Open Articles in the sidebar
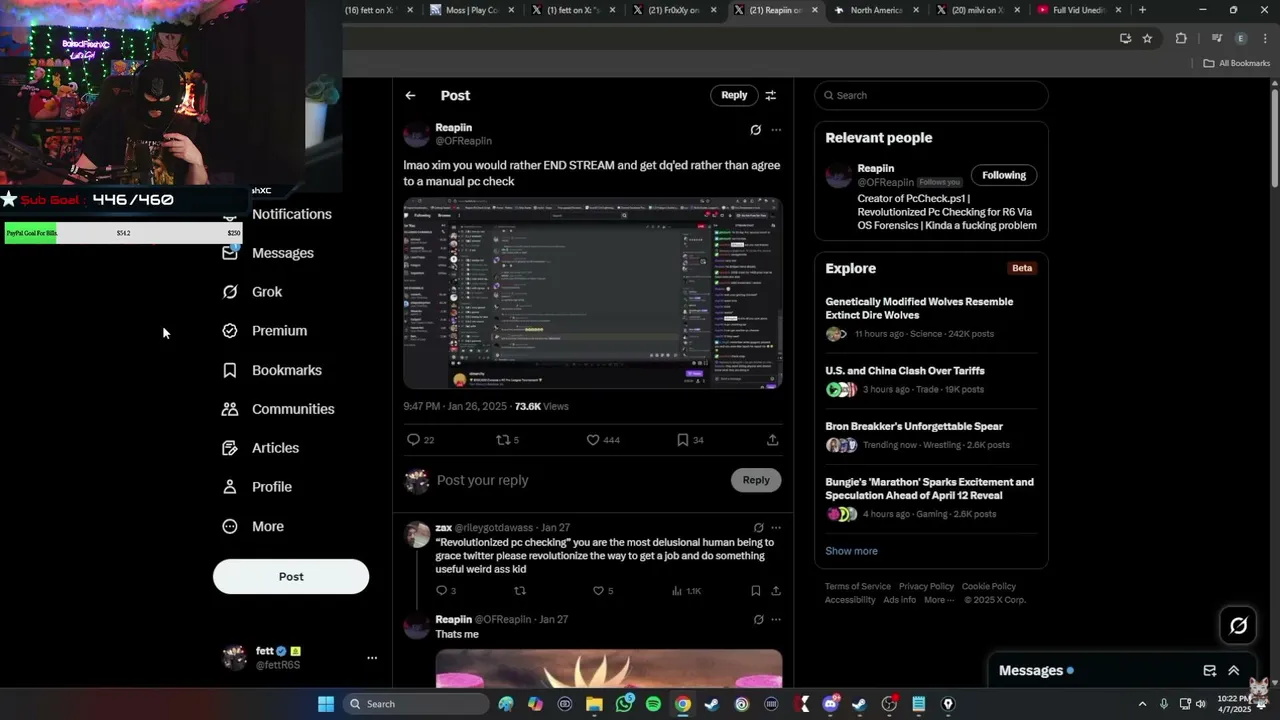Screen dimensions: 1280x720 pos(261,448)
